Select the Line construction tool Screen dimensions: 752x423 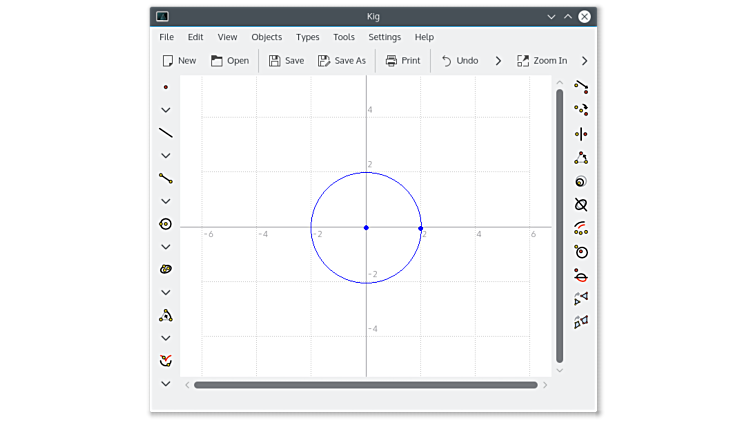tap(166, 133)
